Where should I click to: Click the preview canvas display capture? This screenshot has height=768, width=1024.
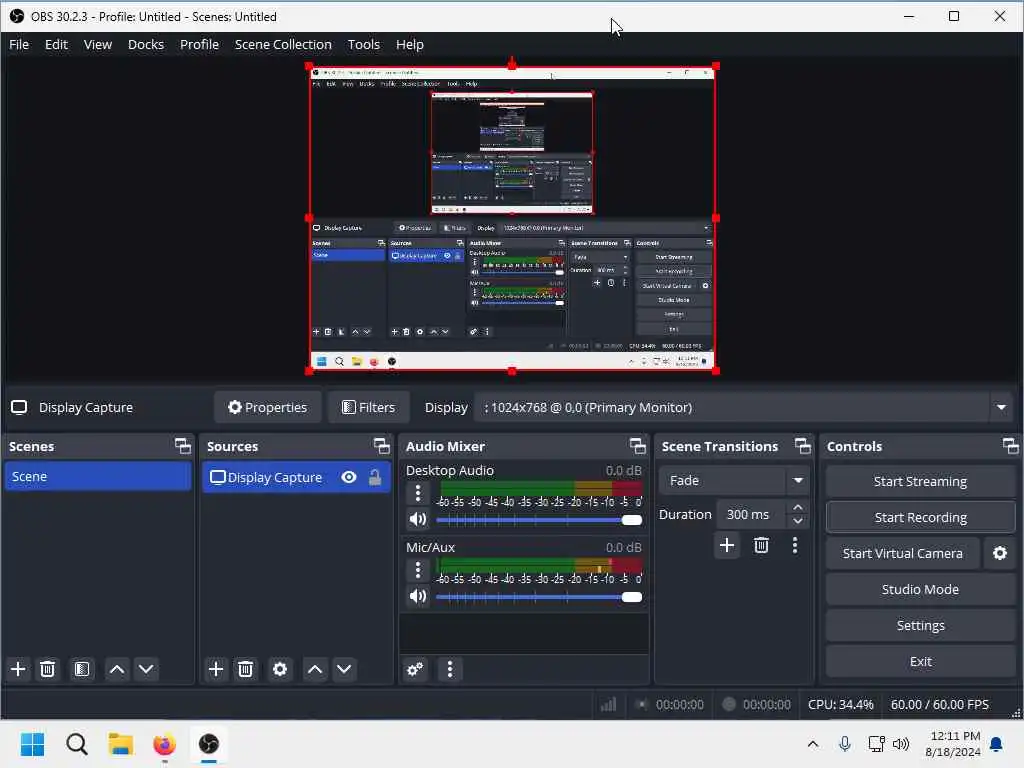pos(512,219)
